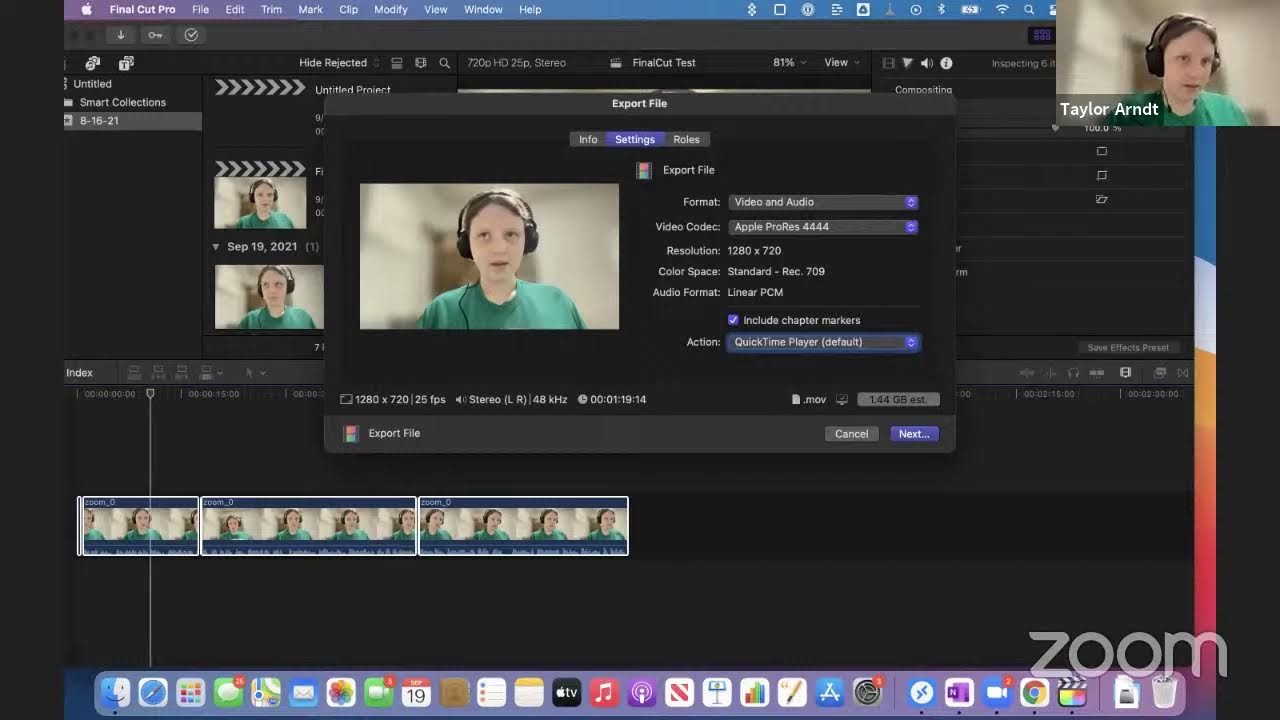The height and width of the screenshot is (720, 1280).
Task: Open Music app in the Dock
Action: click(604, 692)
